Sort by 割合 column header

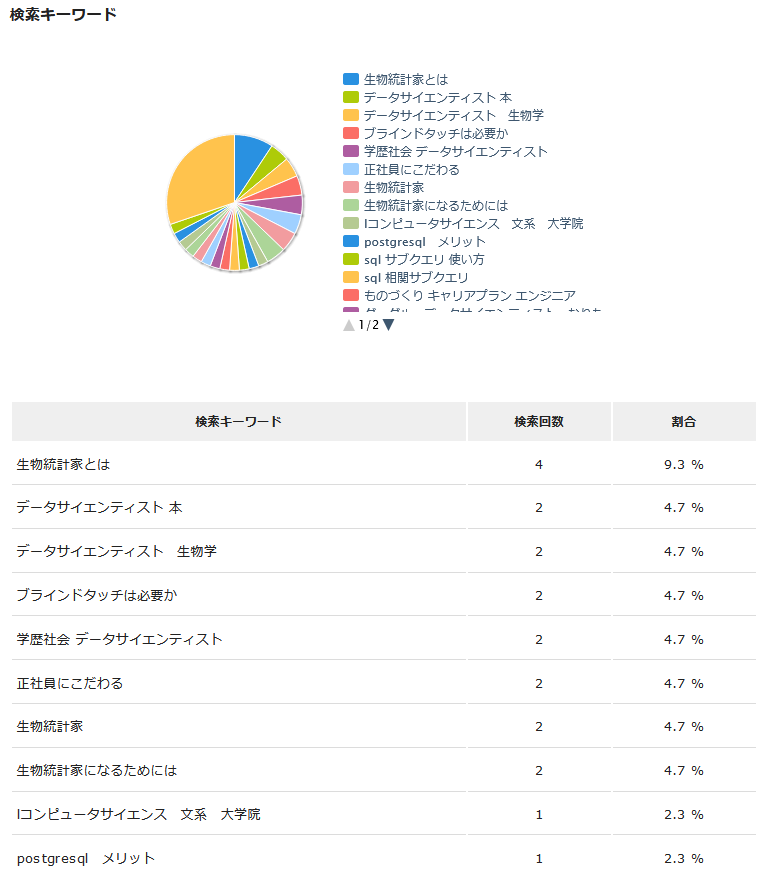point(684,422)
